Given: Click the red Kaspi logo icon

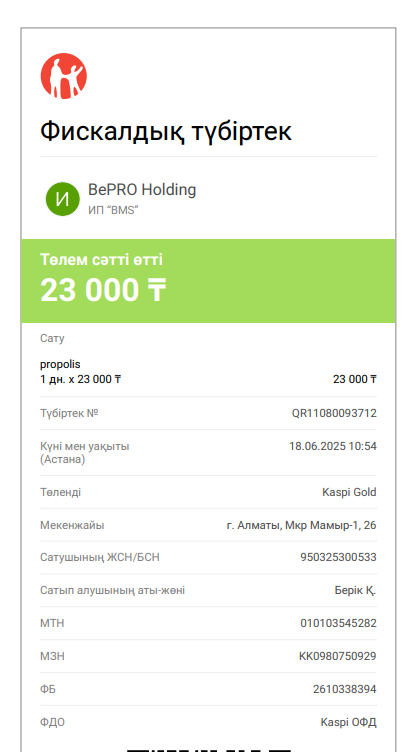Looking at the screenshot, I should click(x=63, y=76).
